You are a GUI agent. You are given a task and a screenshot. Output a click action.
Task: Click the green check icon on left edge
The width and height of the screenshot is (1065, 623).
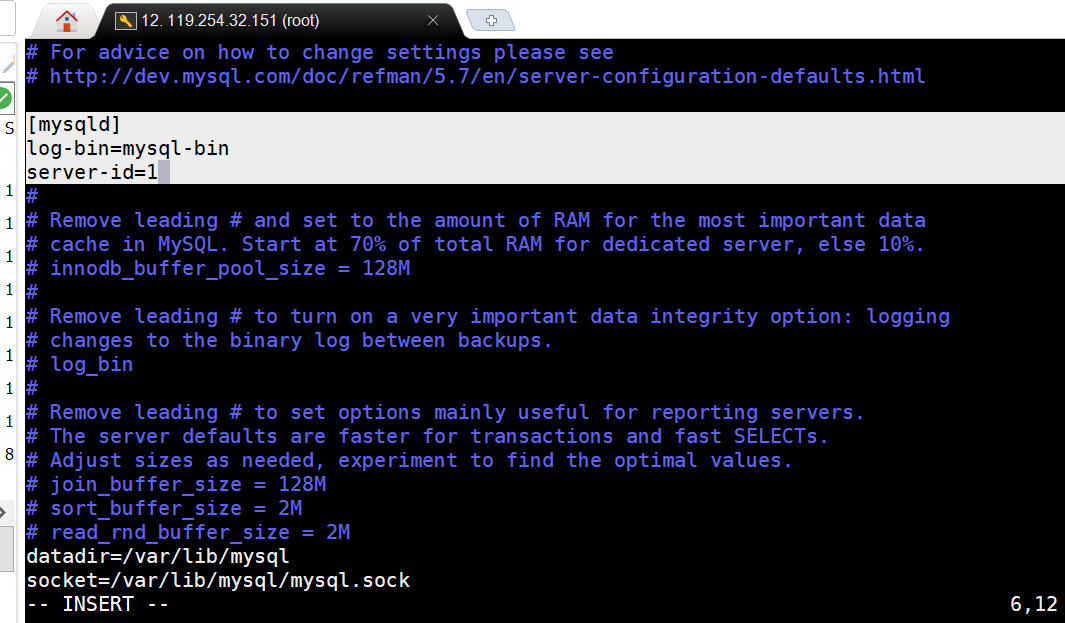point(5,98)
